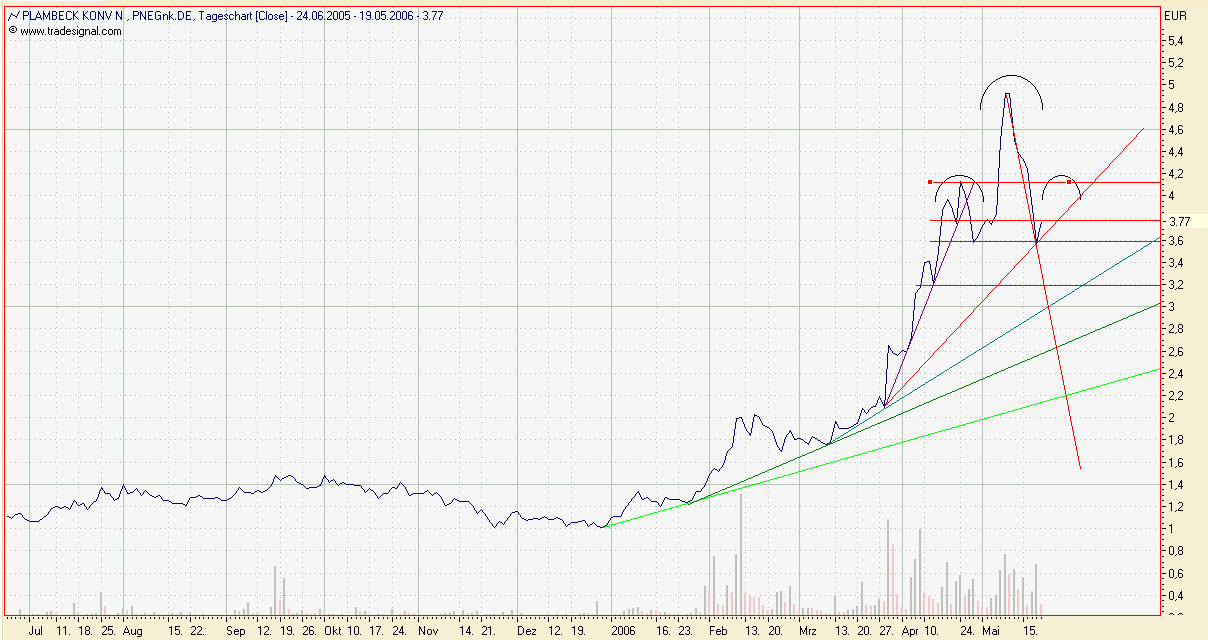Click the 5,4 value on the price axis
Image resolution: width=1208 pixels, height=640 pixels.
tap(1176, 41)
